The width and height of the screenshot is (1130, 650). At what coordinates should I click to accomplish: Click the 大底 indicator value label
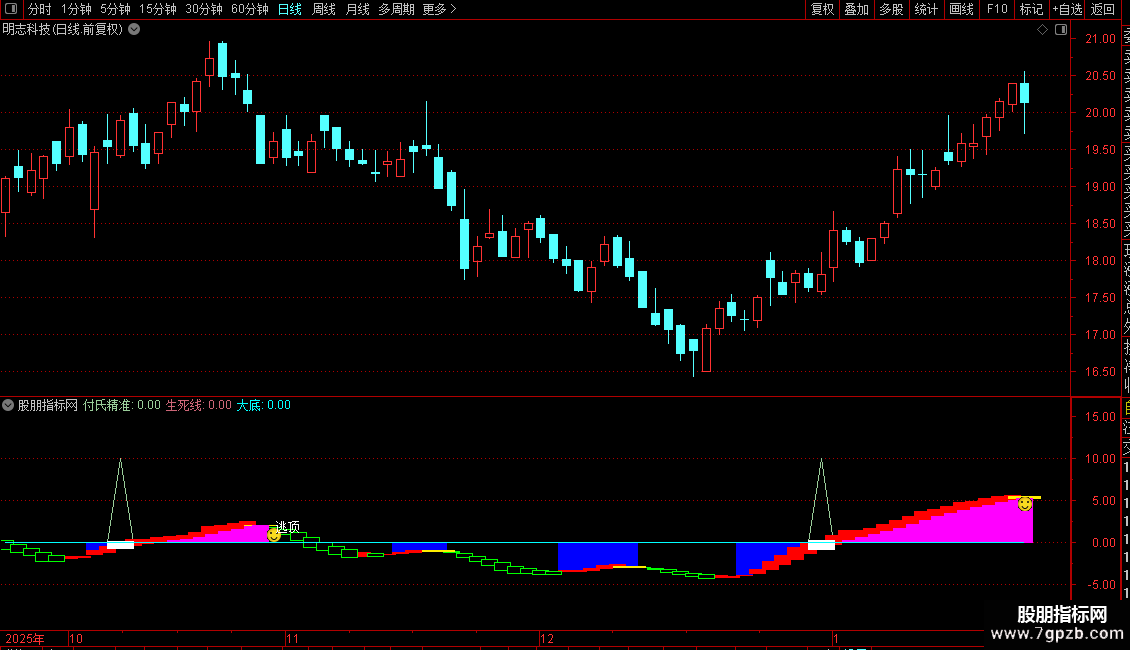click(x=264, y=405)
